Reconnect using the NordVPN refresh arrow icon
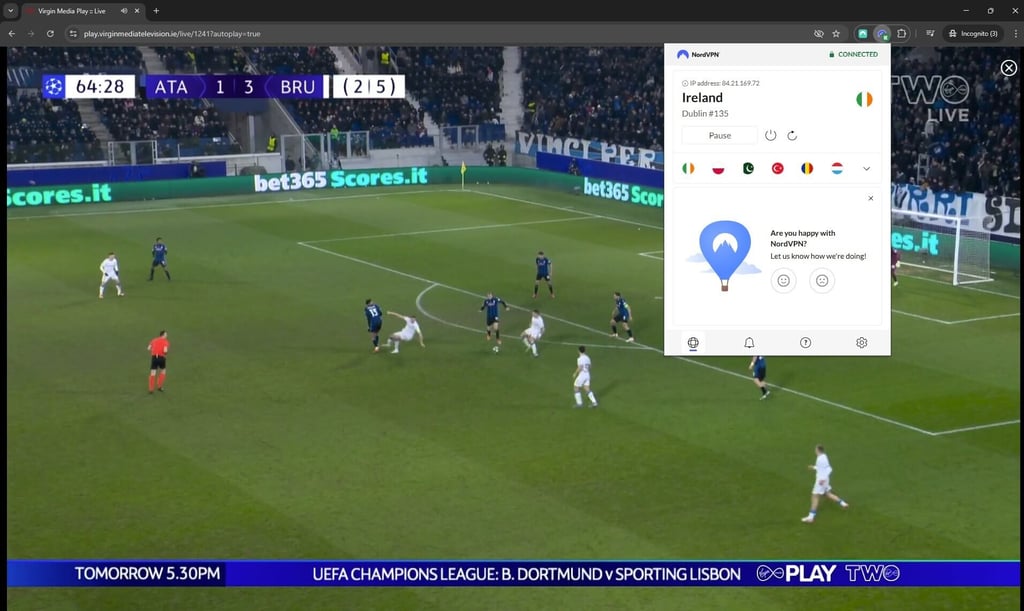 pyautogui.click(x=792, y=135)
